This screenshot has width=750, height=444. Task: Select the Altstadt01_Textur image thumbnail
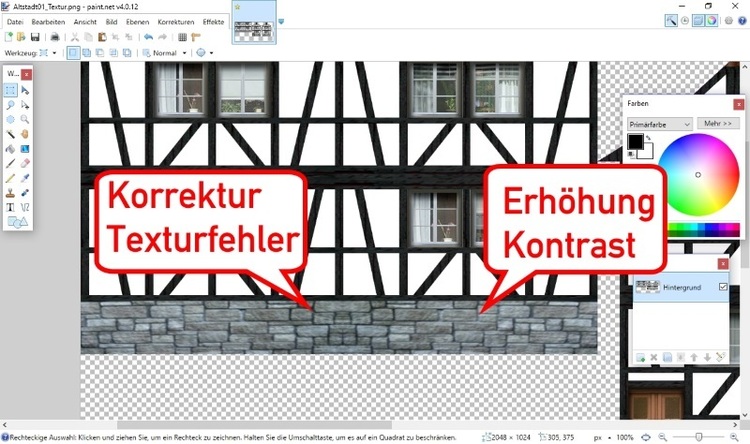(x=254, y=22)
